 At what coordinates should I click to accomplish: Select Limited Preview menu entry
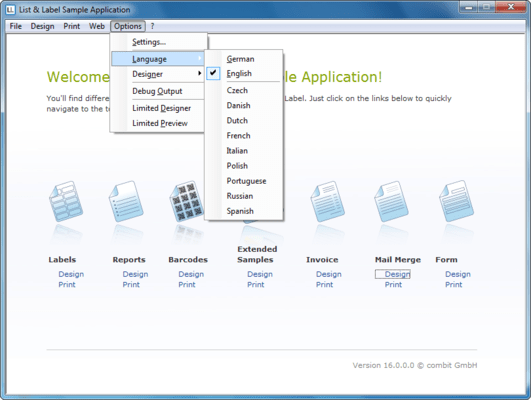(x=158, y=123)
